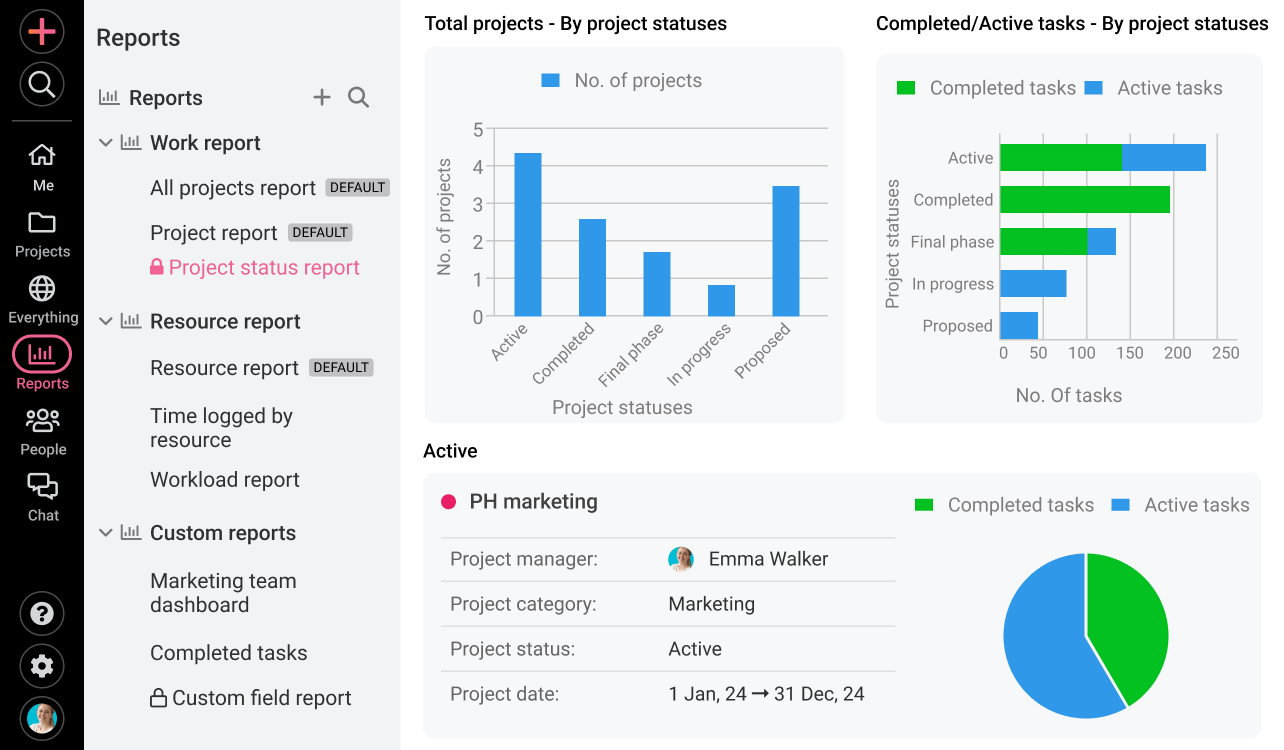
Task: Collapse the Work report group
Action: tap(106, 142)
